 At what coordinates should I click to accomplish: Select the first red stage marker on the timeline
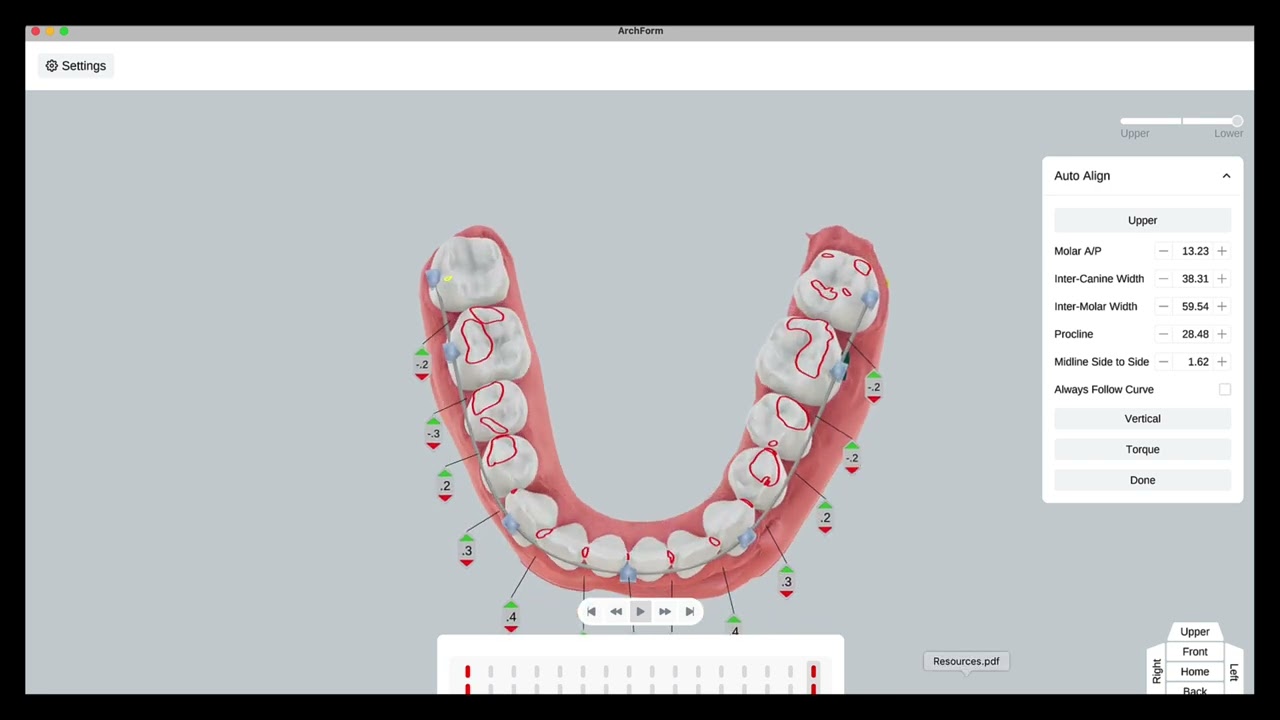tap(467, 673)
